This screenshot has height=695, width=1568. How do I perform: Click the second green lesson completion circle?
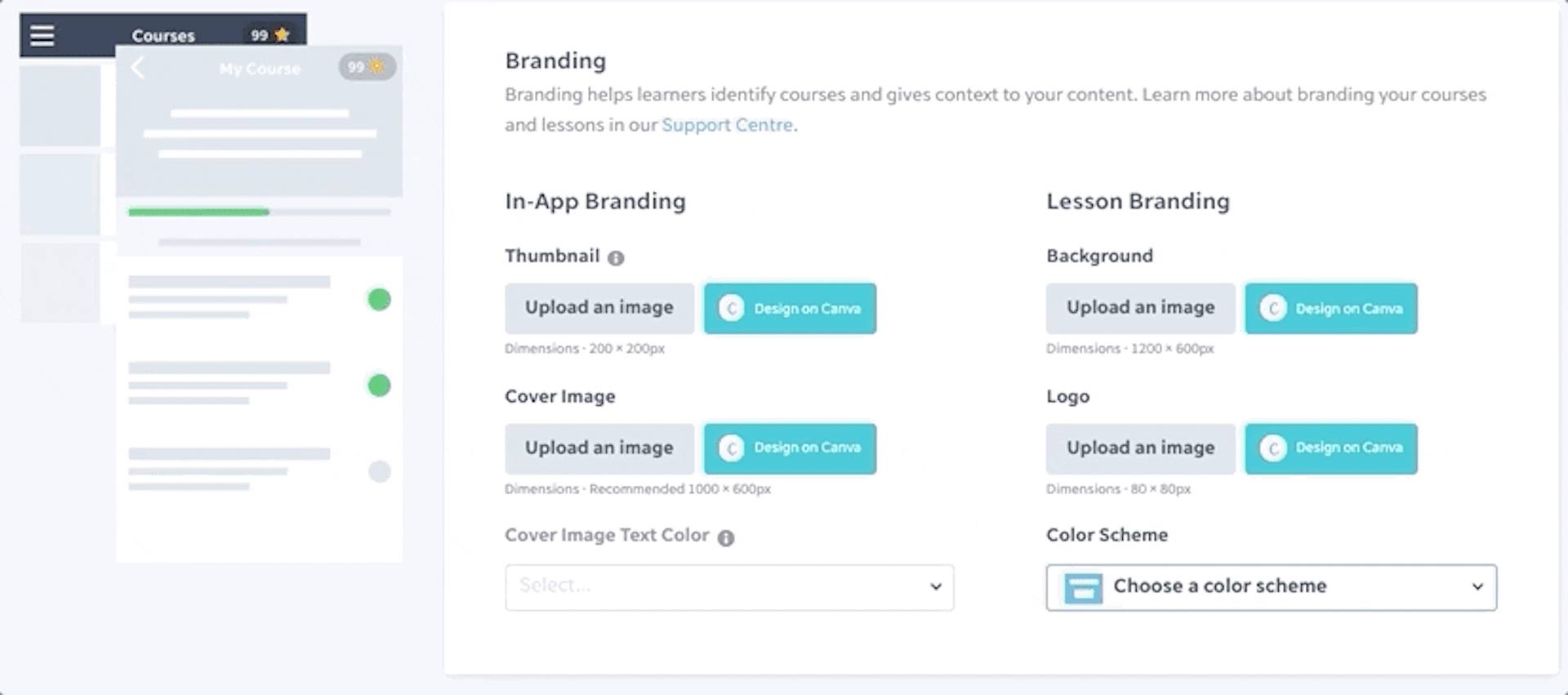click(x=379, y=385)
